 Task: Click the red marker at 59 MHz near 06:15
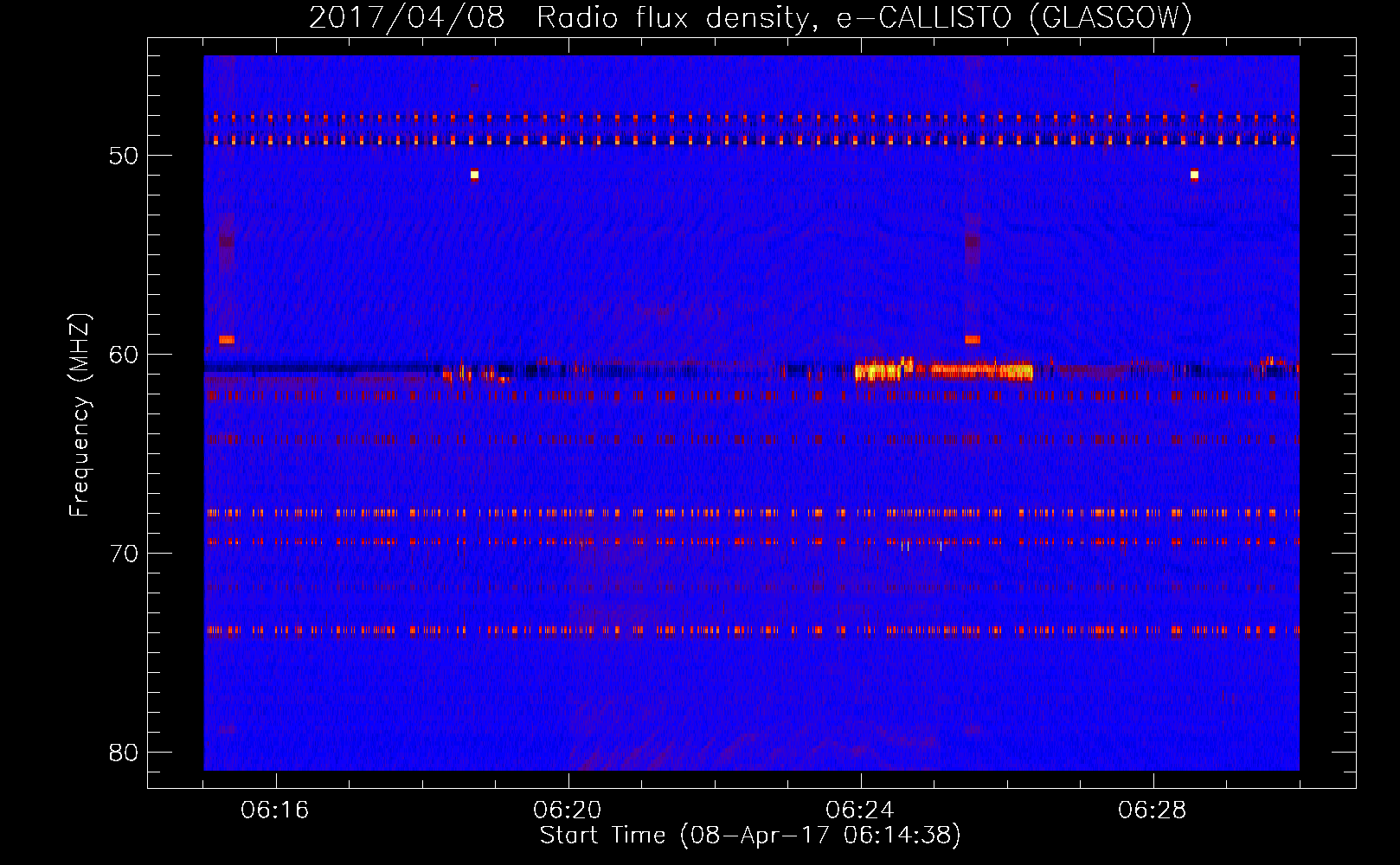227,340
